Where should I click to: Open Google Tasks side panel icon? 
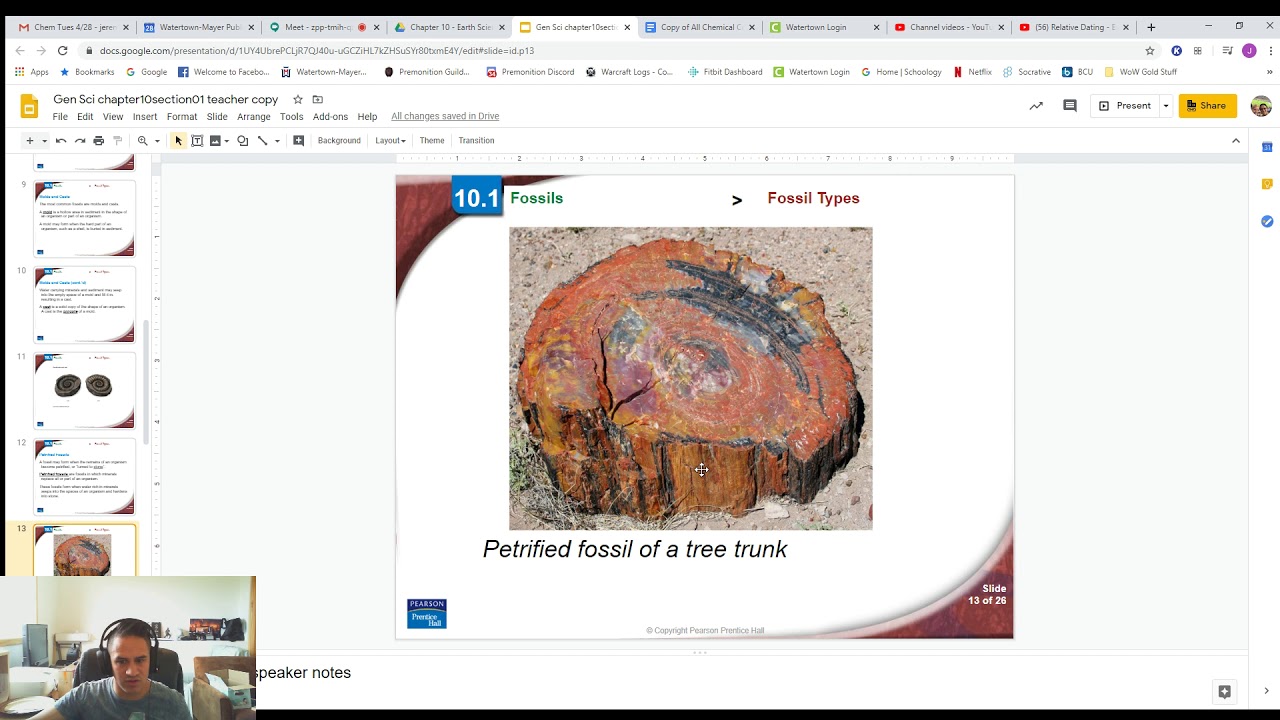(1267, 221)
